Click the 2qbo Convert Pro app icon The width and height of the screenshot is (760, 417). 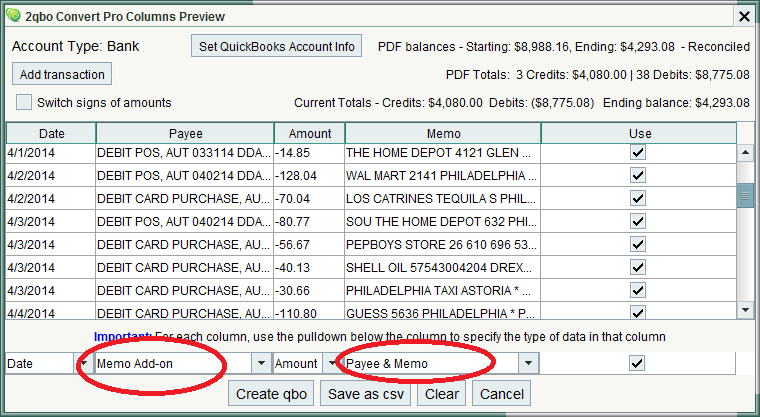12,15
